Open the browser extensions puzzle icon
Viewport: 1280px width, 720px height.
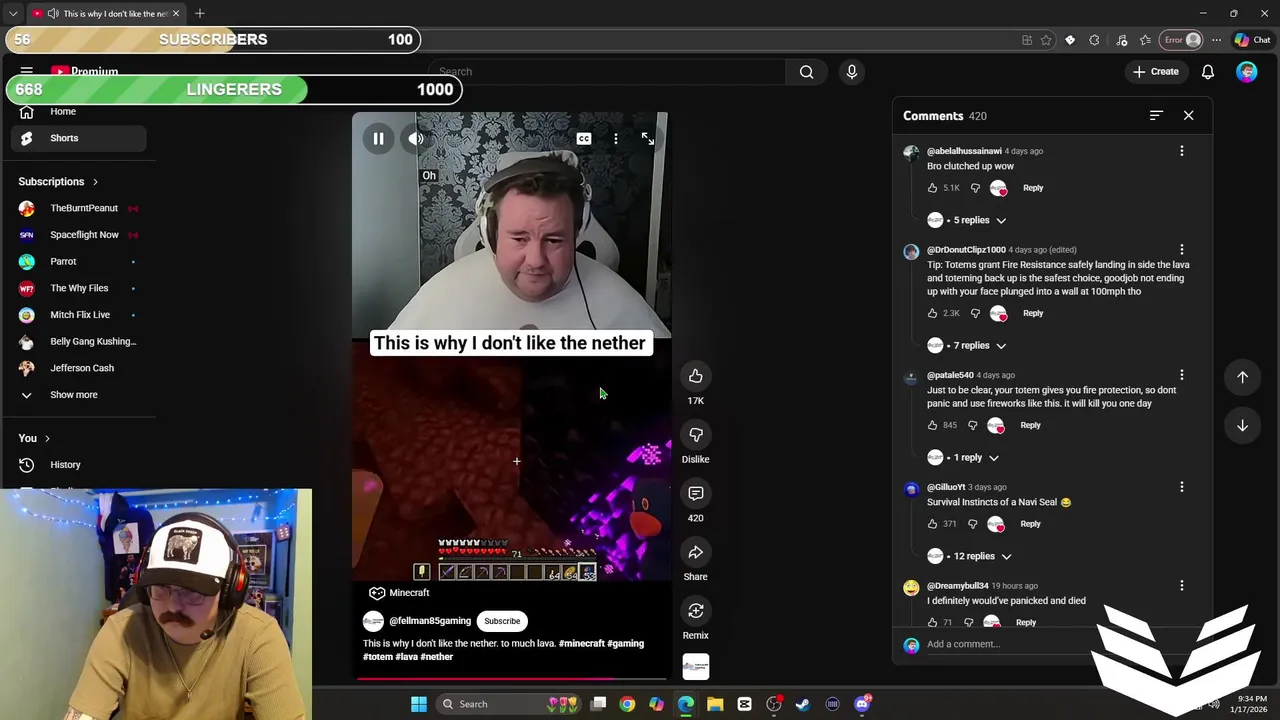point(1094,40)
